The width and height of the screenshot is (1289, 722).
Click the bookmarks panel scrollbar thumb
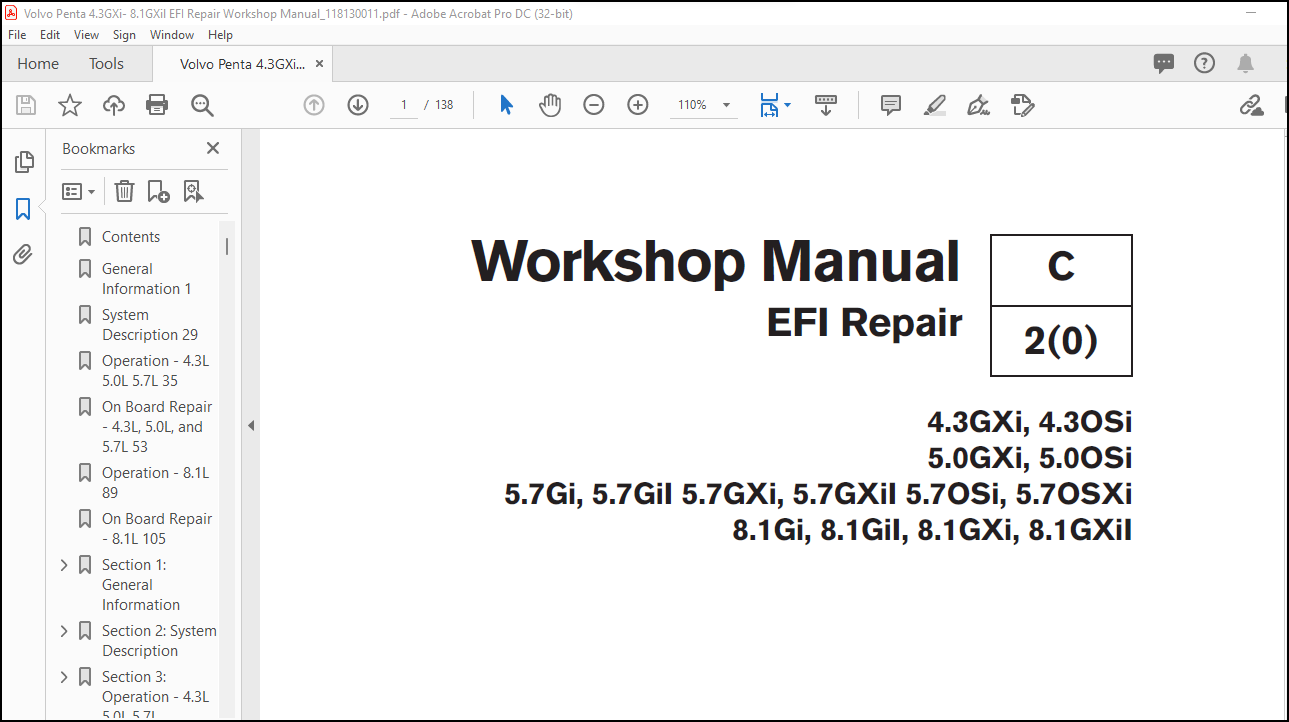click(227, 246)
